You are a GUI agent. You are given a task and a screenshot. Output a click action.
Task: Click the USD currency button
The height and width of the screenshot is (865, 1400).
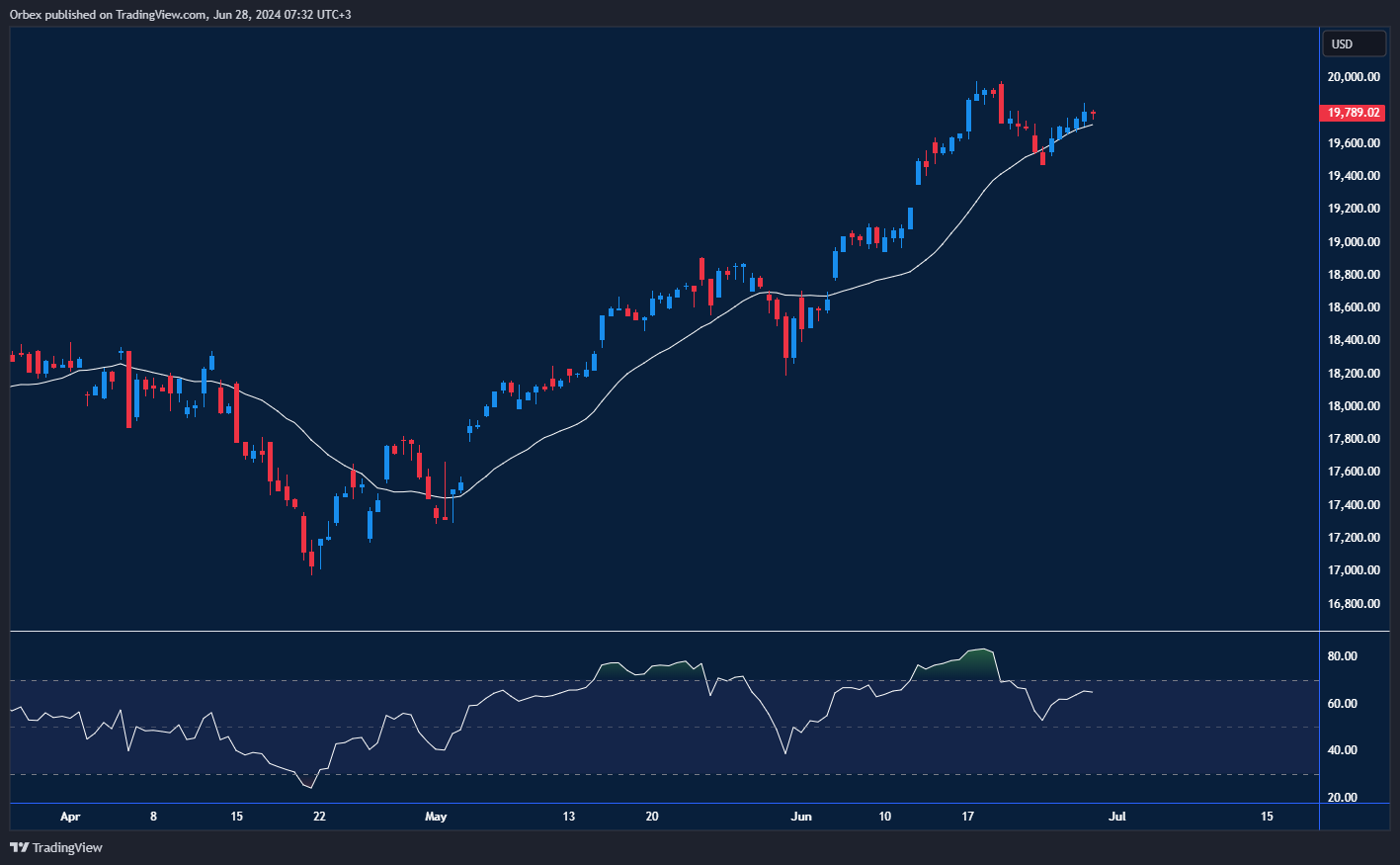point(1353,43)
